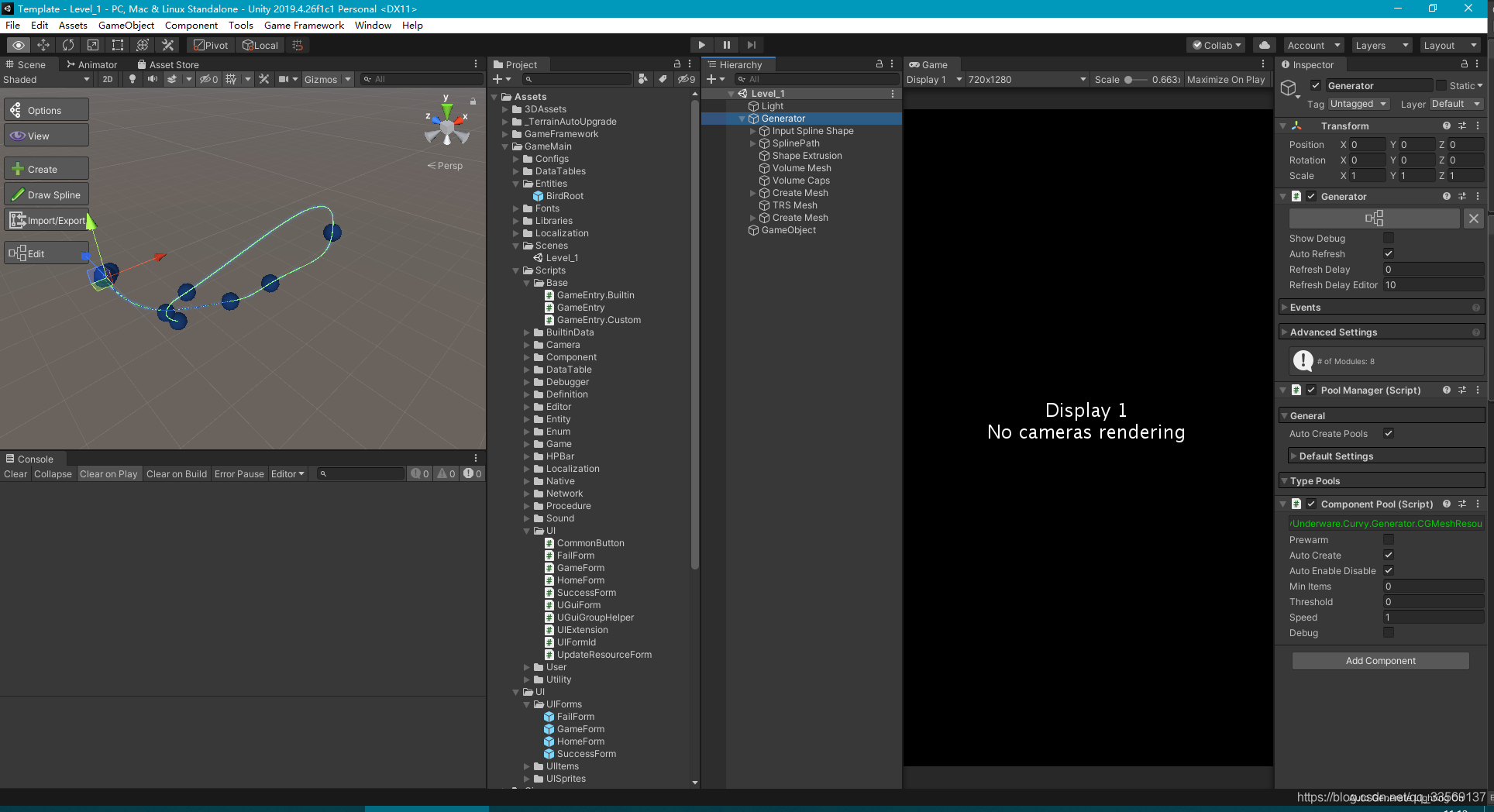Screen dimensions: 1494x812
Task: Start Play mode
Action: 701,45
